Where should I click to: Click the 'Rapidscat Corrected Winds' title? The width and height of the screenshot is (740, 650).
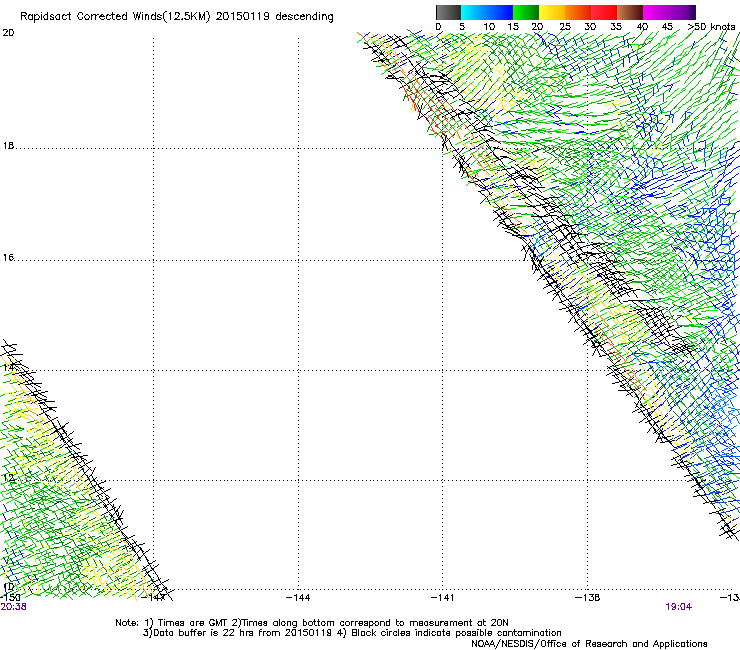pyautogui.click(x=177, y=17)
